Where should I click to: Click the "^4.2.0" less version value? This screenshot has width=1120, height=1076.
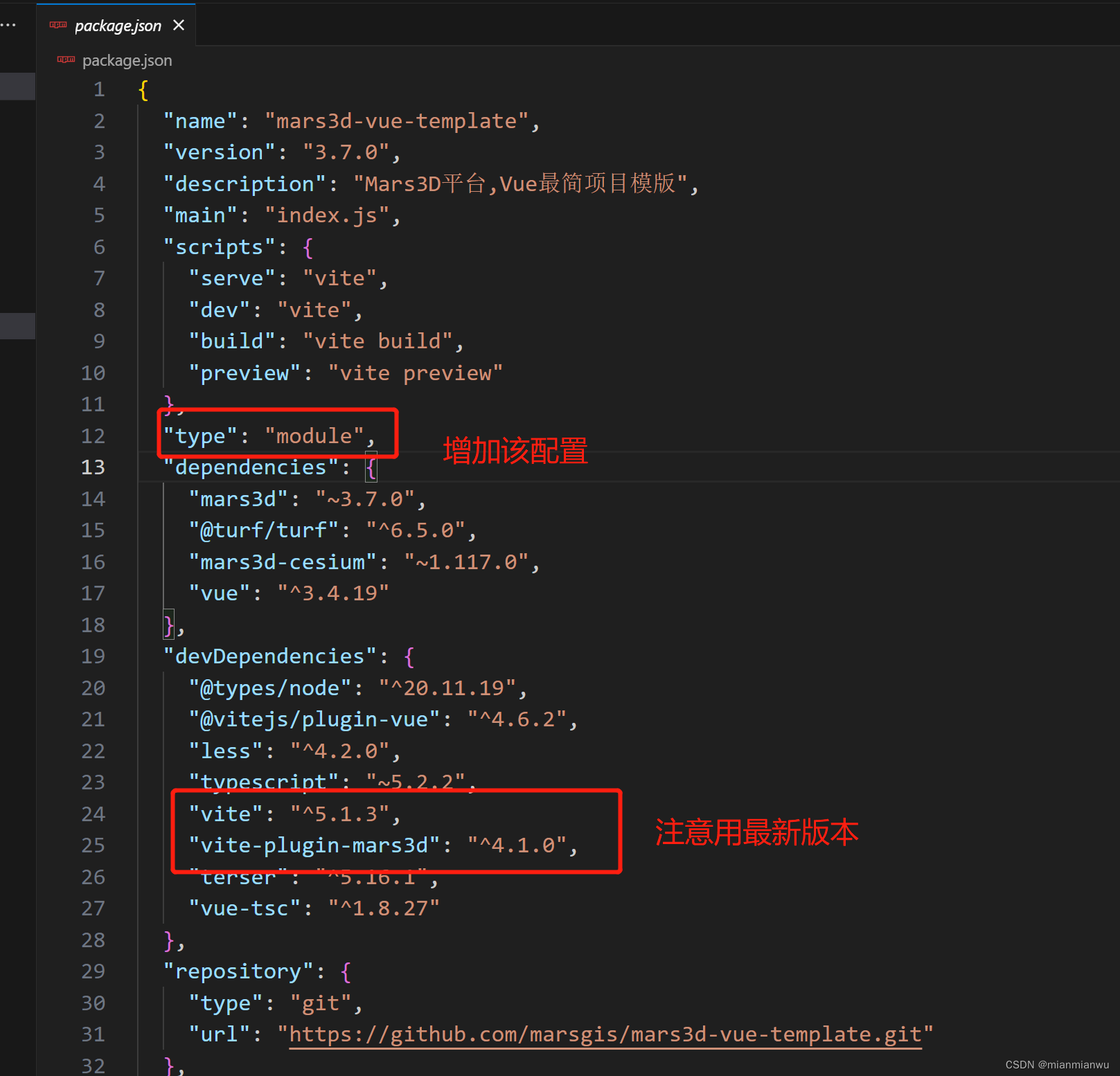339,751
